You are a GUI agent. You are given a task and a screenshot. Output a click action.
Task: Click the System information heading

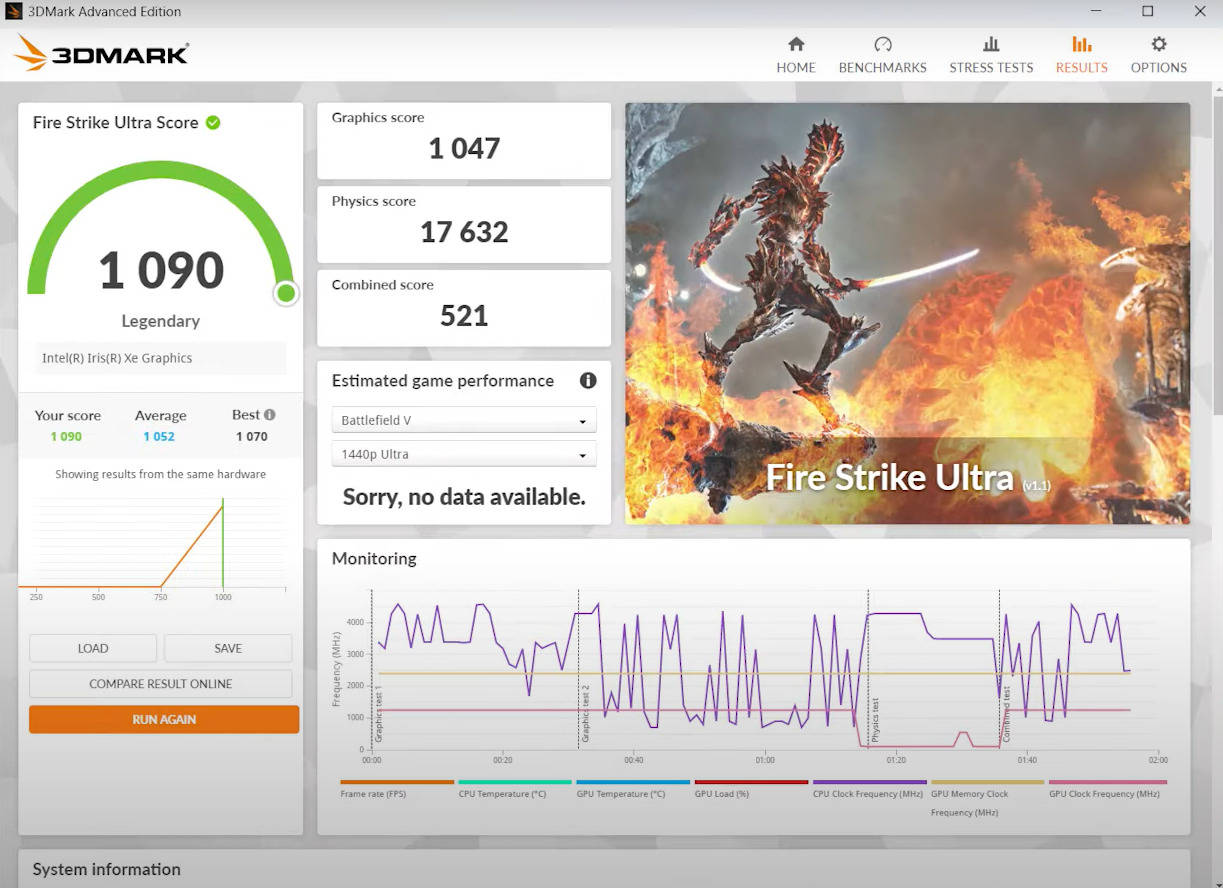107,869
